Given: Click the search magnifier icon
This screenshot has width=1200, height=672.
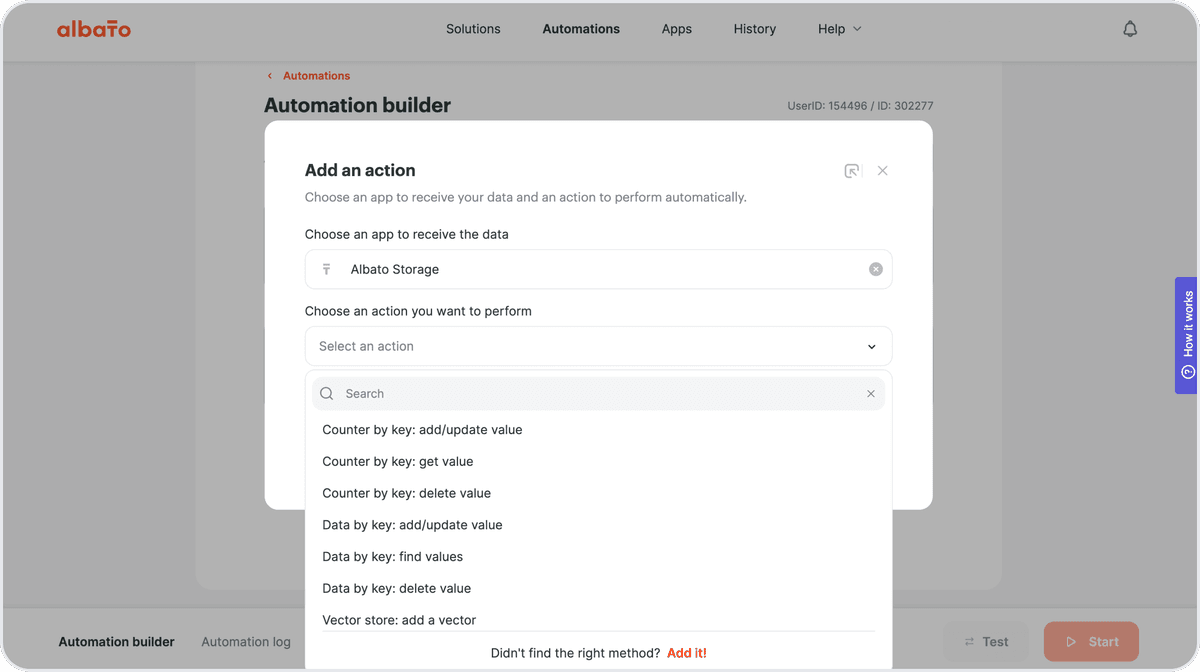Looking at the screenshot, I should click(327, 394).
